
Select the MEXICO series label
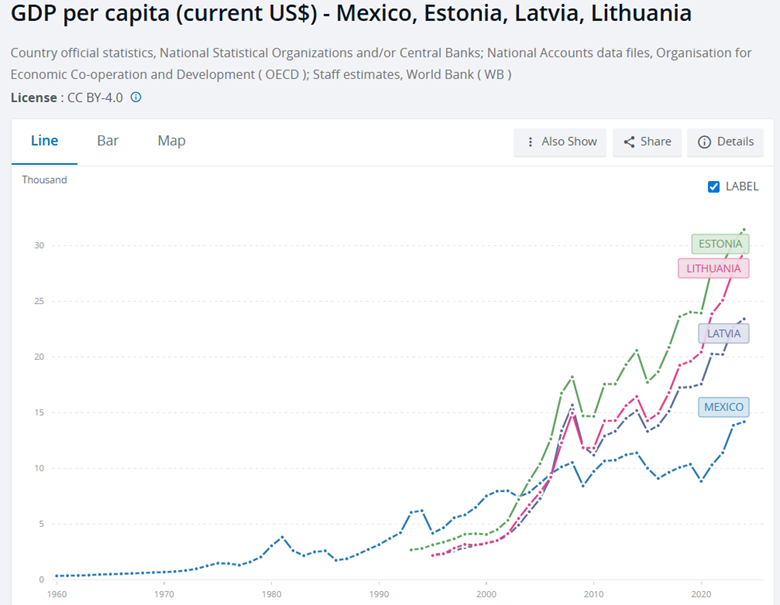tap(723, 407)
